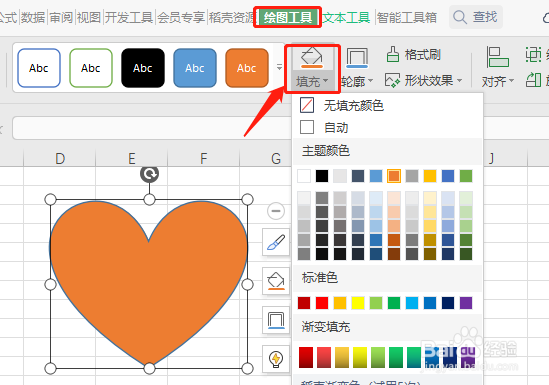Select column E header
Image resolution: width=549 pixels, height=385 pixels.
(132, 159)
